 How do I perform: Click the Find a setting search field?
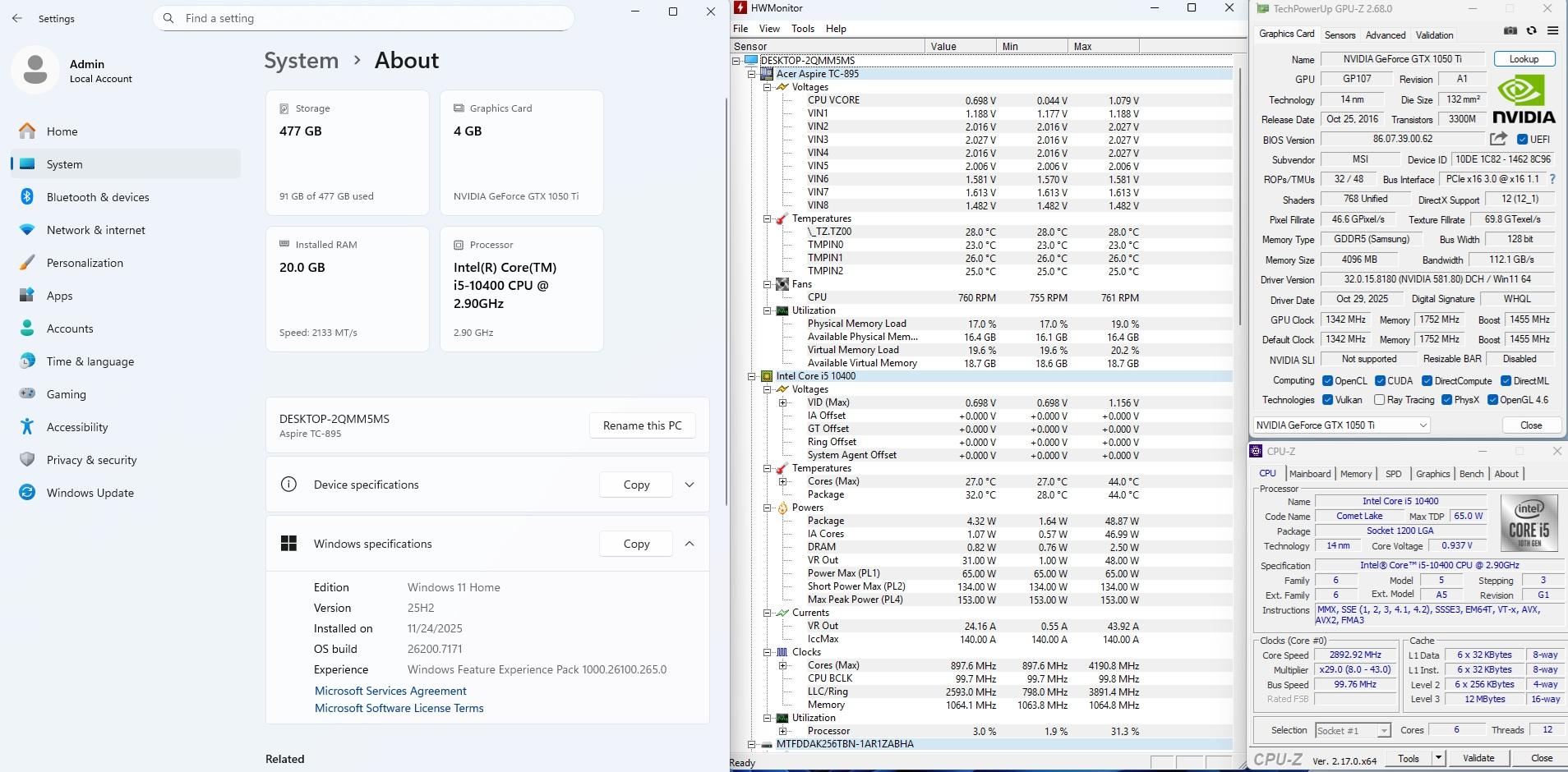point(363,18)
